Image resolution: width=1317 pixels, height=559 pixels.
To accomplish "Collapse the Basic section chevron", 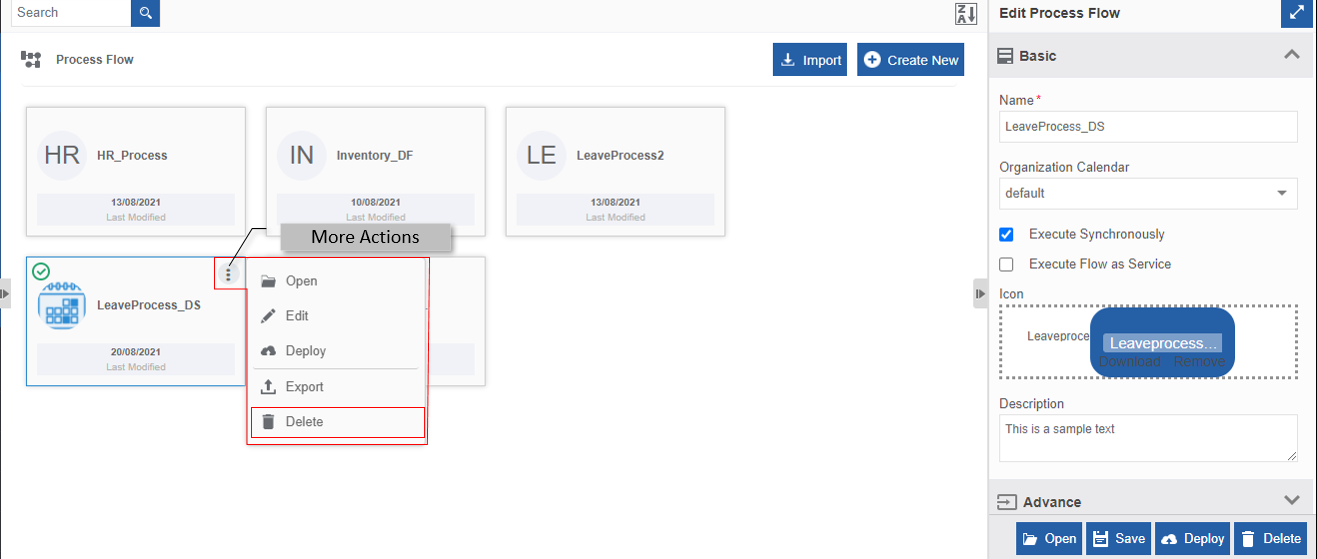I will [1291, 55].
